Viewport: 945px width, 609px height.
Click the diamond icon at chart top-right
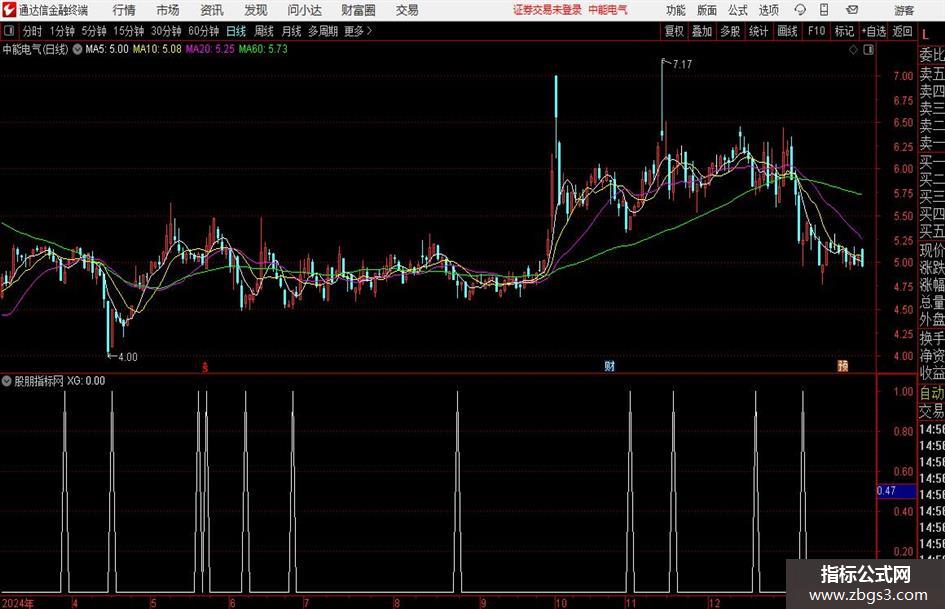(x=853, y=50)
